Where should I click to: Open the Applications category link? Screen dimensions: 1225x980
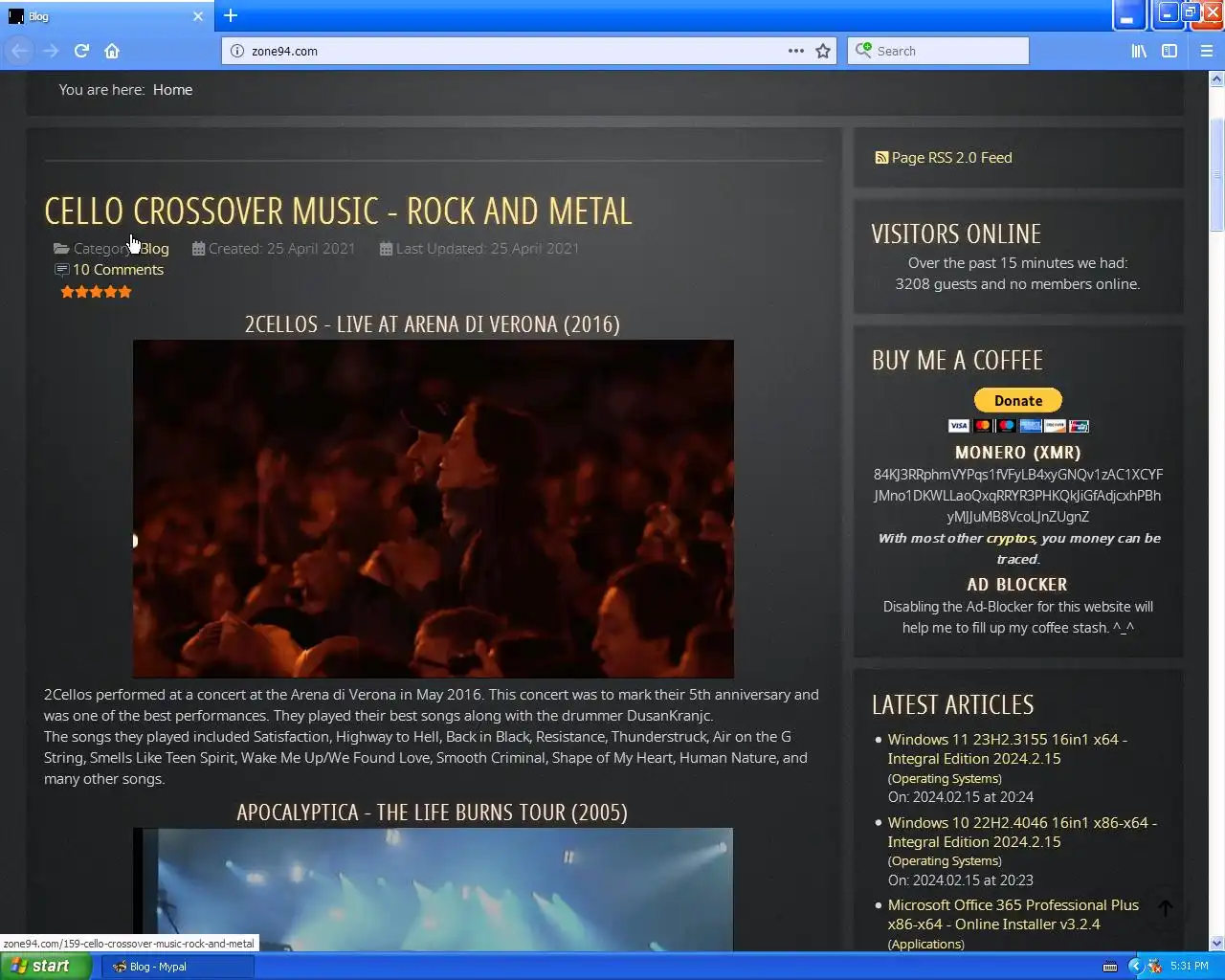[x=925, y=945]
